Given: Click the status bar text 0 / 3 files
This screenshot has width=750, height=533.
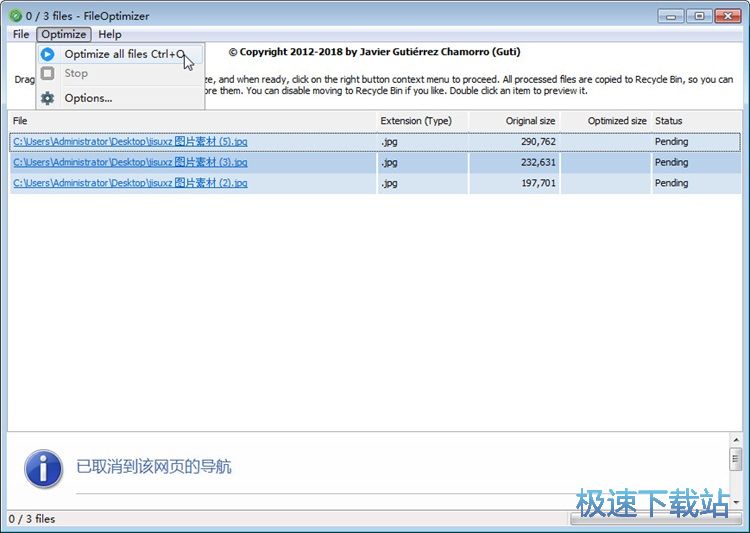Looking at the screenshot, I should click(32, 519).
